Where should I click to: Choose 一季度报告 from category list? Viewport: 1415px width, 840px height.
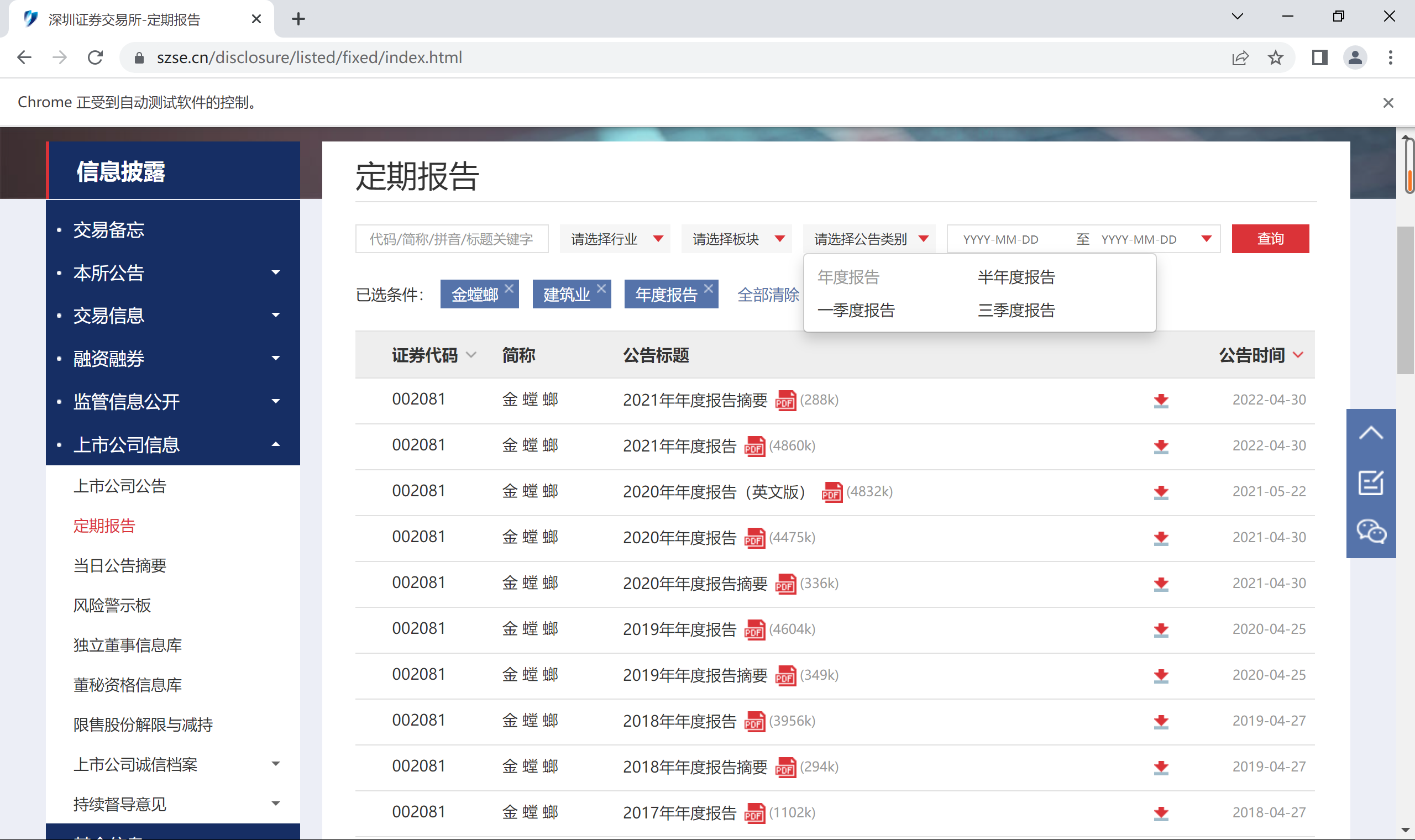pos(856,310)
